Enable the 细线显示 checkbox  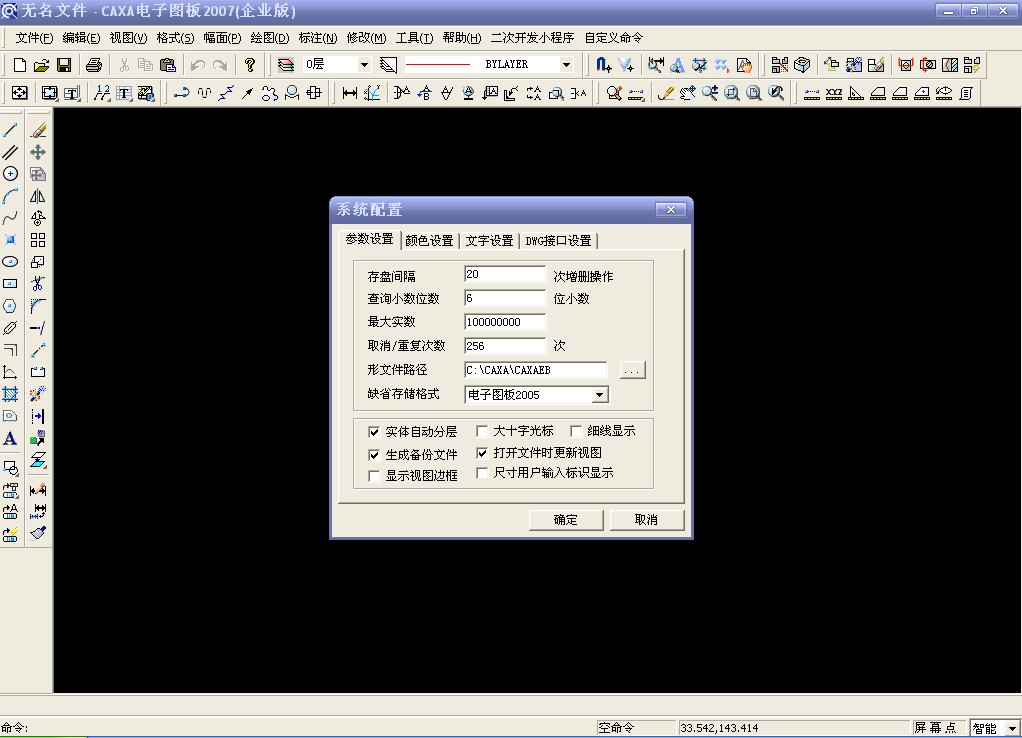[576, 431]
